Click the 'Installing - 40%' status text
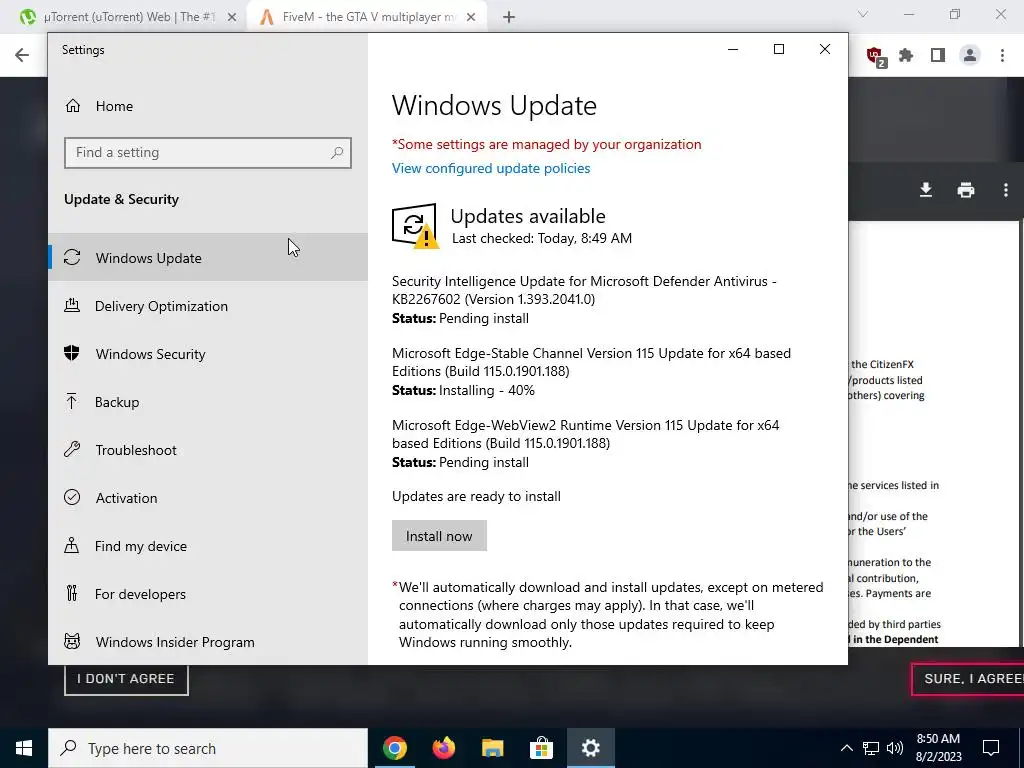This screenshot has width=1024, height=768. tap(487, 391)
